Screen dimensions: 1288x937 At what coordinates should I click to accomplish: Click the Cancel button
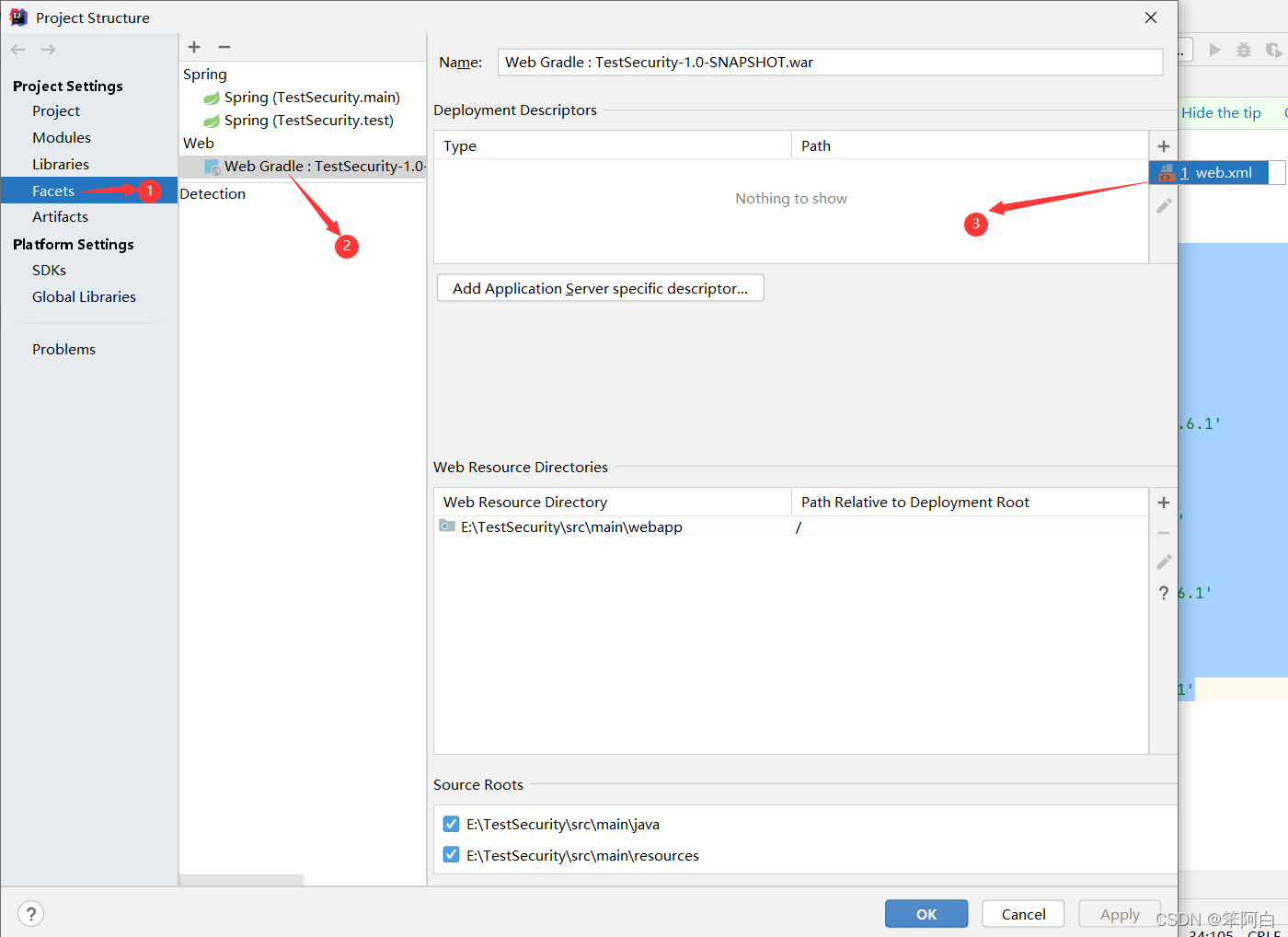click(x=1023, y=914)
